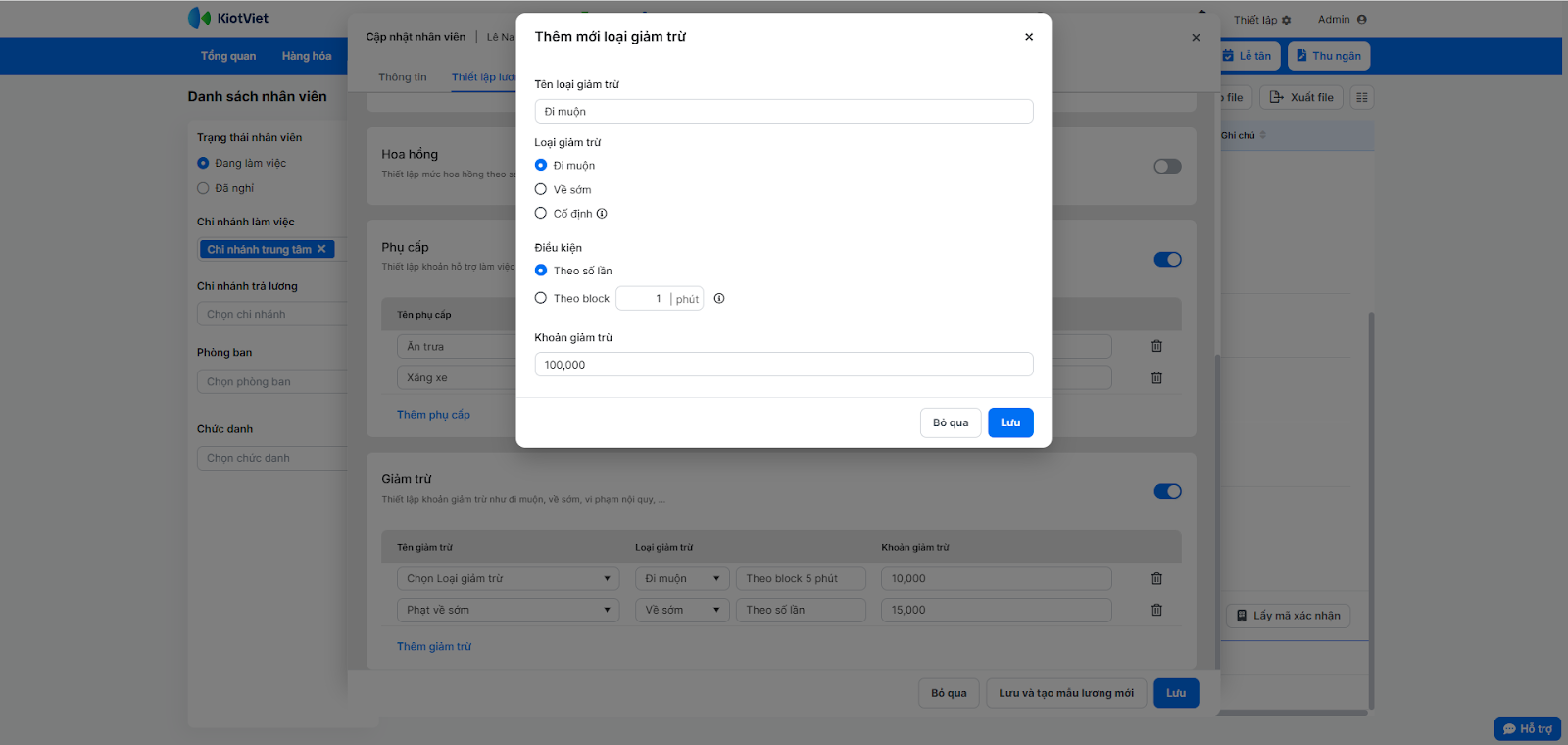This screenshot has height=745, width=1568.
Task: Open column display options icon
Action: (x=1361, y=97)
